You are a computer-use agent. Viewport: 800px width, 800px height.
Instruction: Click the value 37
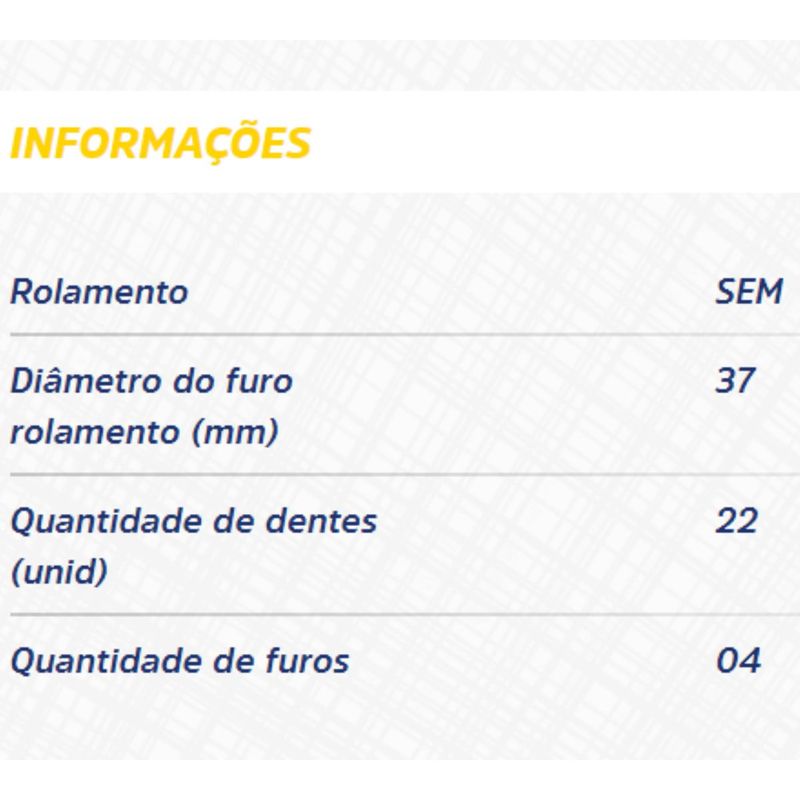pos(735,381)
